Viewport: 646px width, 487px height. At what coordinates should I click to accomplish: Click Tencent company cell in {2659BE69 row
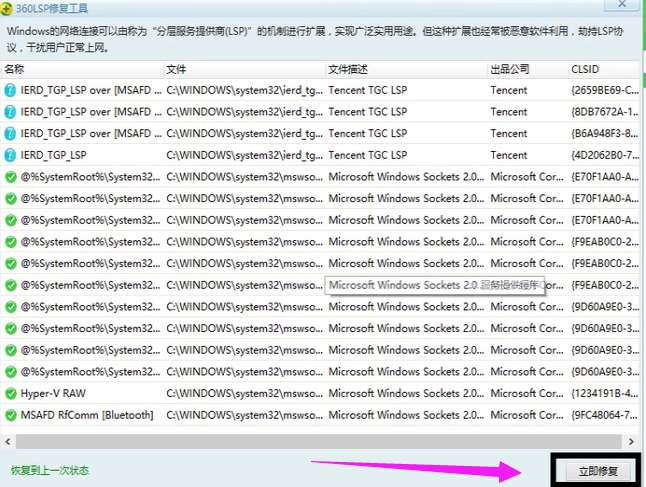coord(509,90)
